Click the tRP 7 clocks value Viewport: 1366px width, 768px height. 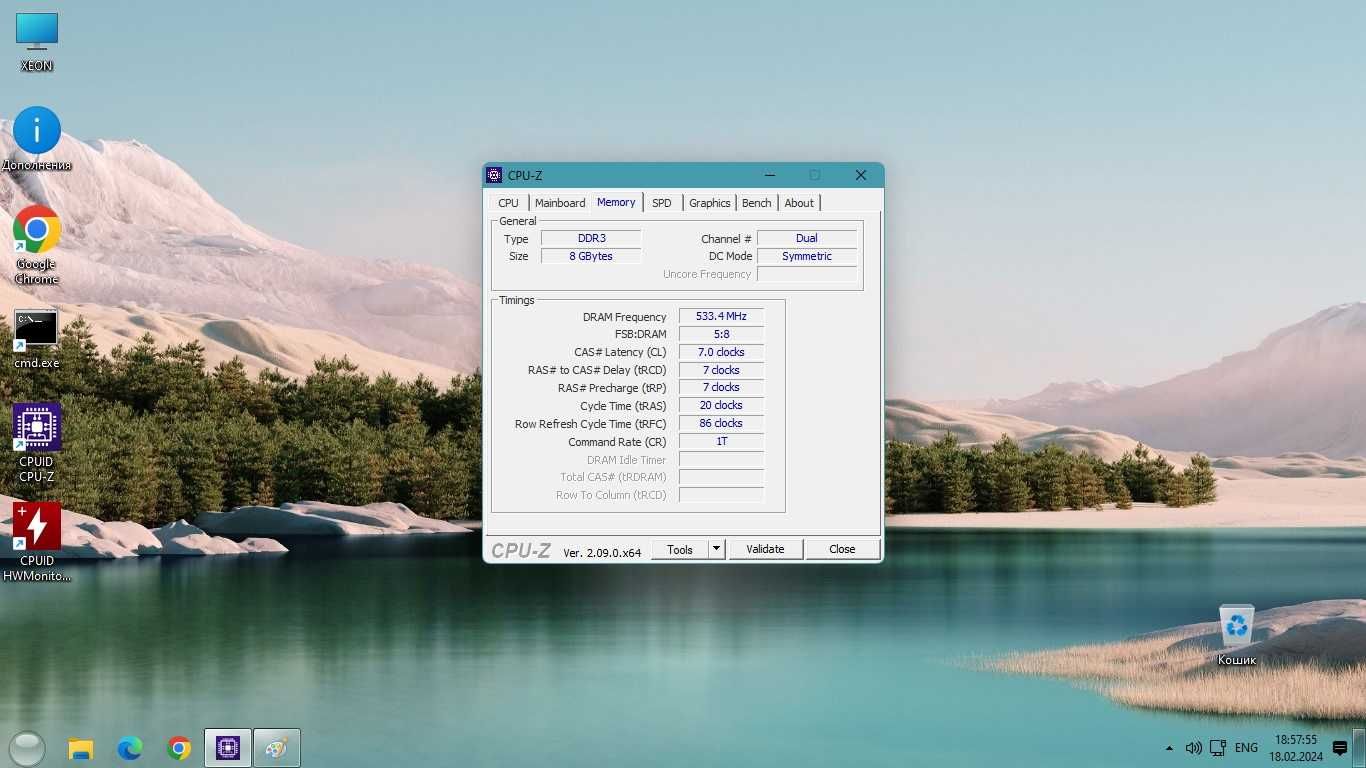tap(721, 387)
